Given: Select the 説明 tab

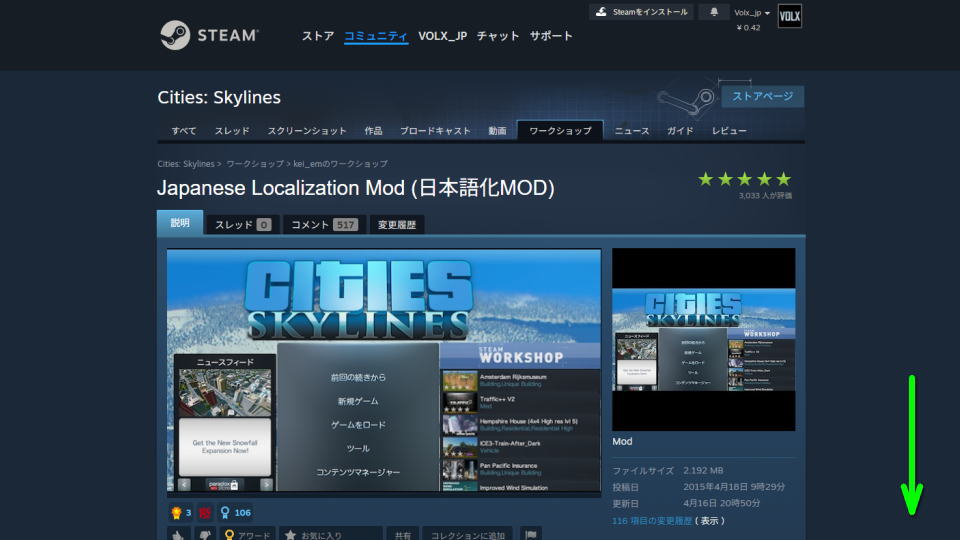Looking at the screenshot, I should 180,223.
